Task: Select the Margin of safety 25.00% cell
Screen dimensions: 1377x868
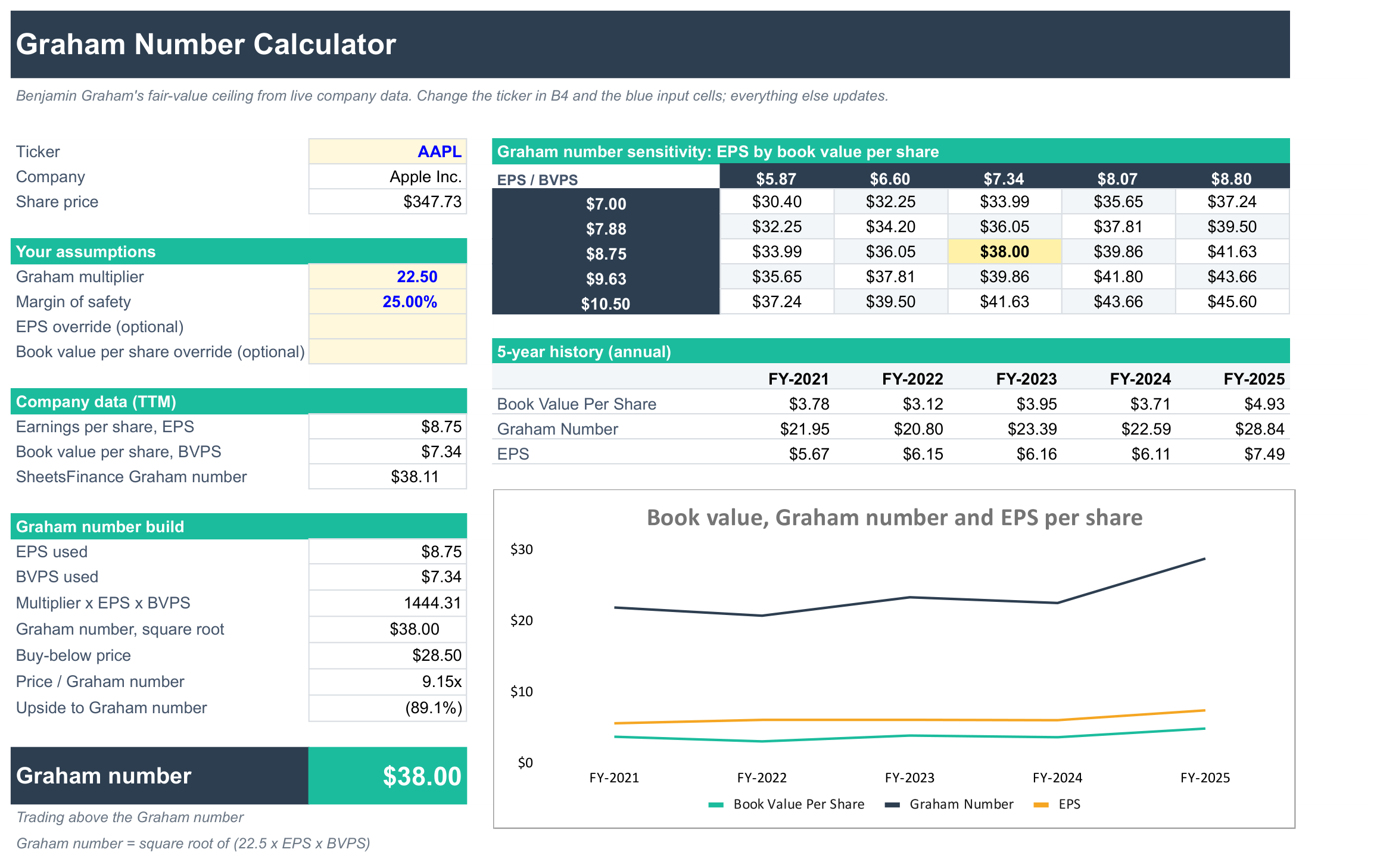Action: pyautogui.click(x=387, y=302)
